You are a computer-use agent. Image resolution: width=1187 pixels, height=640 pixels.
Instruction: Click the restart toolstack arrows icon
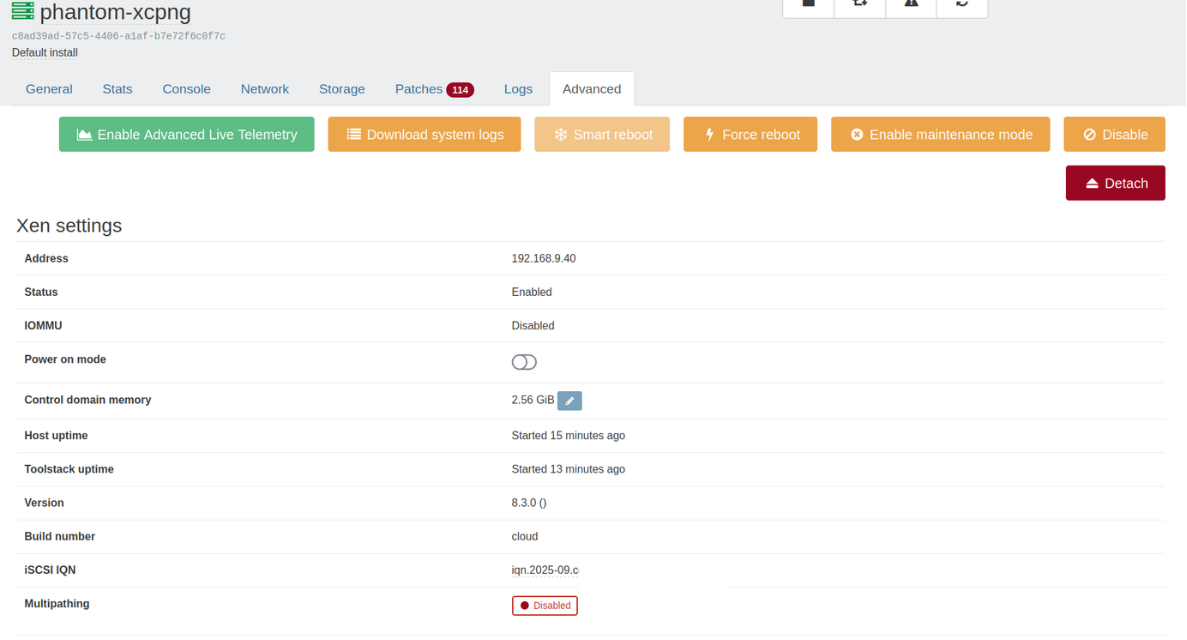[x=860, y=4]
